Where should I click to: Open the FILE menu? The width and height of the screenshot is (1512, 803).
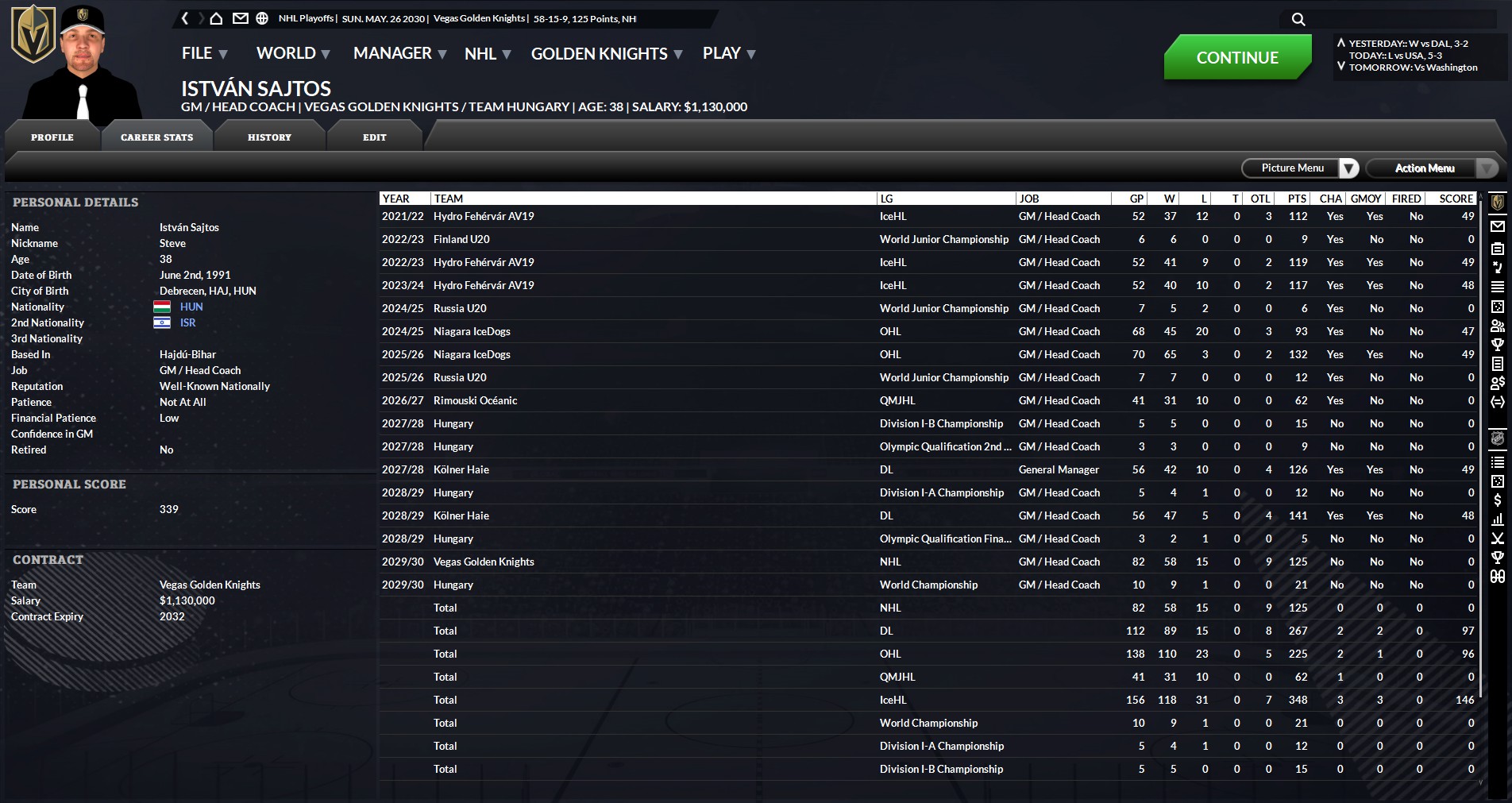pyautogui.click(x=205, y=53)
